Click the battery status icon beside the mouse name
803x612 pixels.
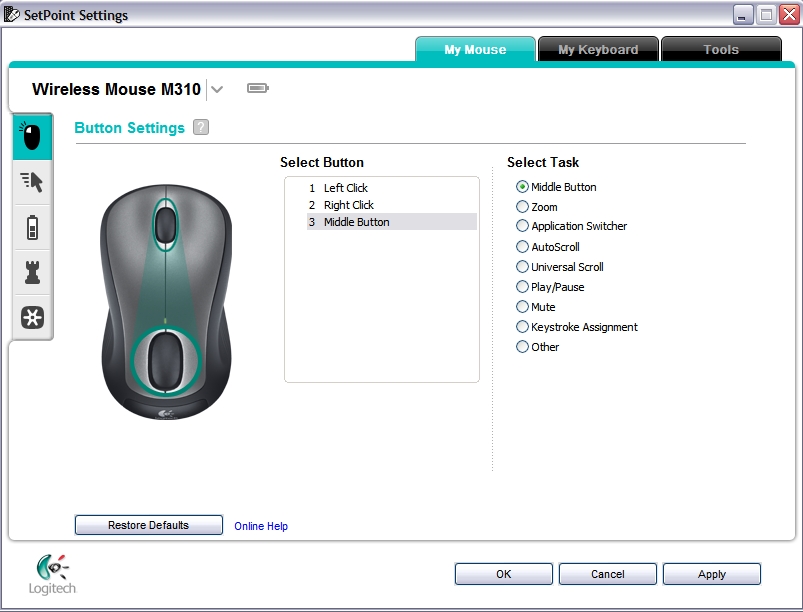click(x=258, y=89)
